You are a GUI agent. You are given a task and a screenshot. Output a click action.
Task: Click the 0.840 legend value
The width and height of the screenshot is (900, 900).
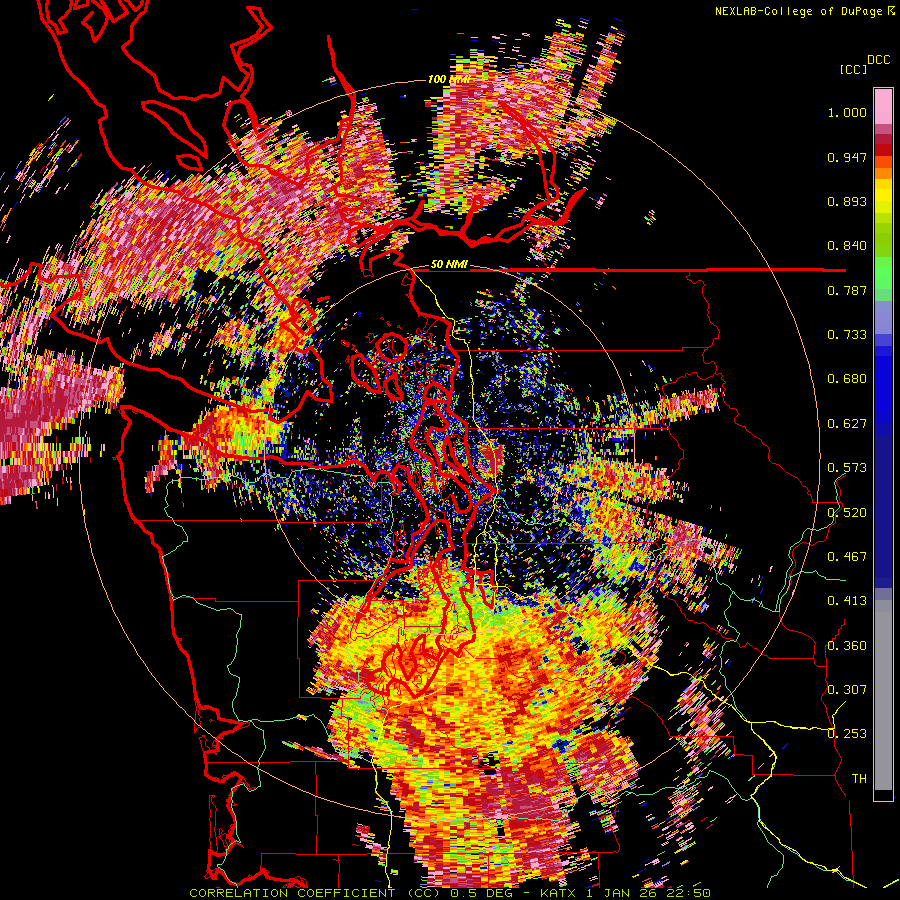click(x=847, y=246)
